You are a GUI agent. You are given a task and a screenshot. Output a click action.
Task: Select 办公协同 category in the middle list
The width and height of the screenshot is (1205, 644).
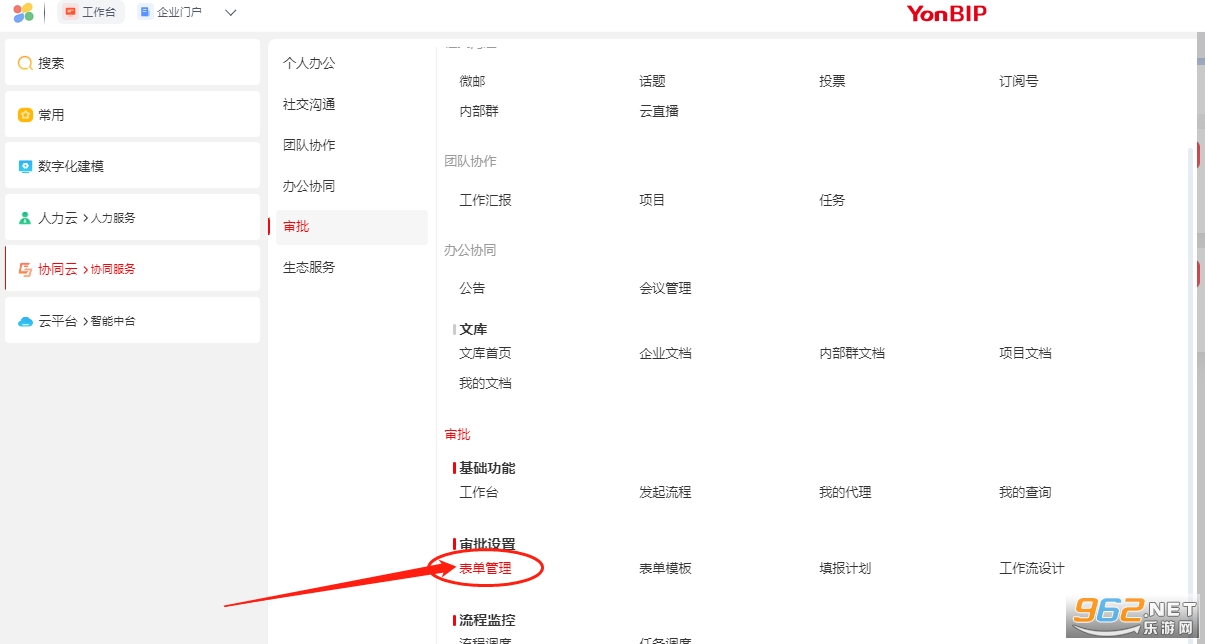click(x=309, y=186)
